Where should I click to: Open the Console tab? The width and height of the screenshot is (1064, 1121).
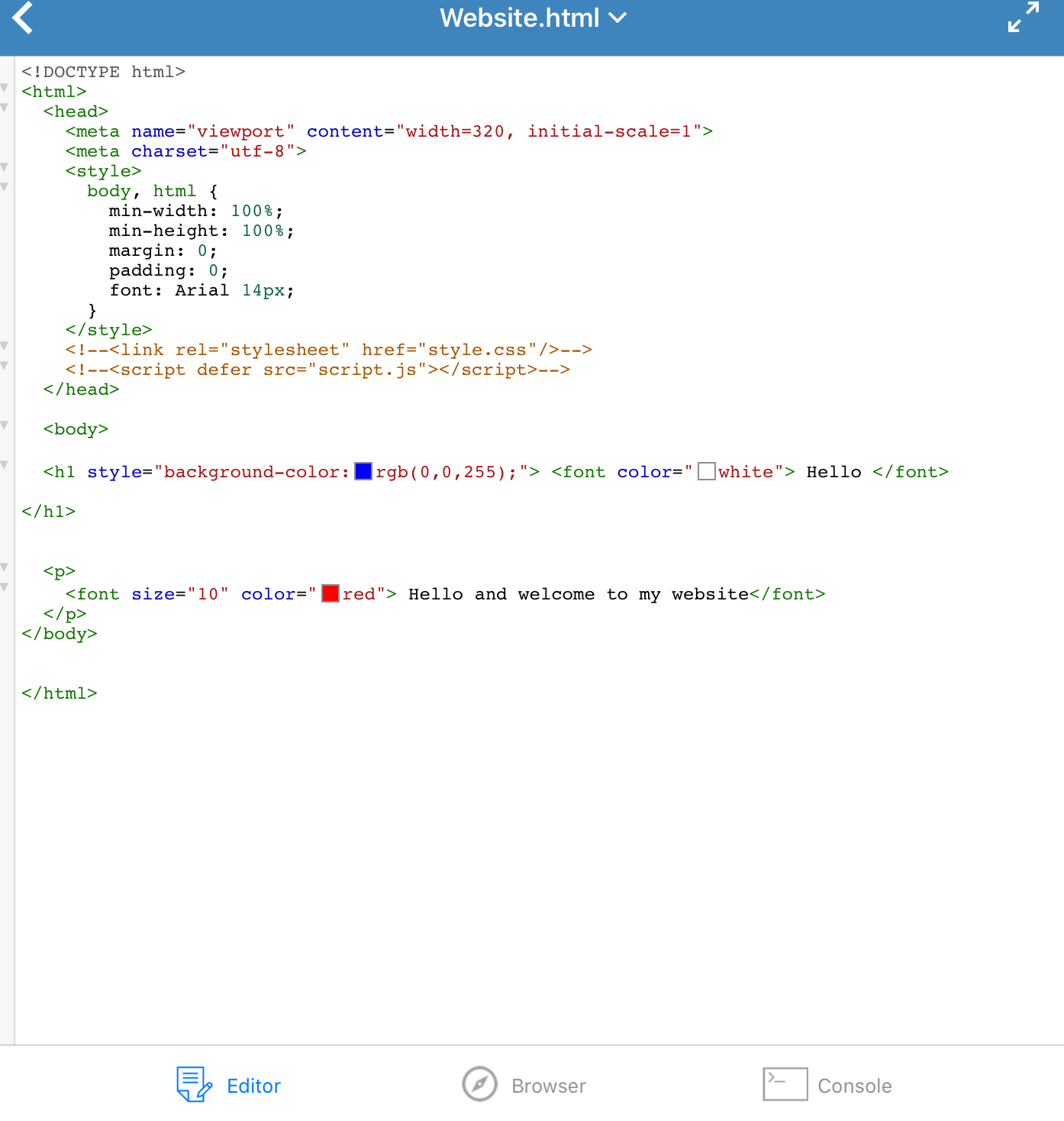pyautogui.click(x=827, y=1085)
